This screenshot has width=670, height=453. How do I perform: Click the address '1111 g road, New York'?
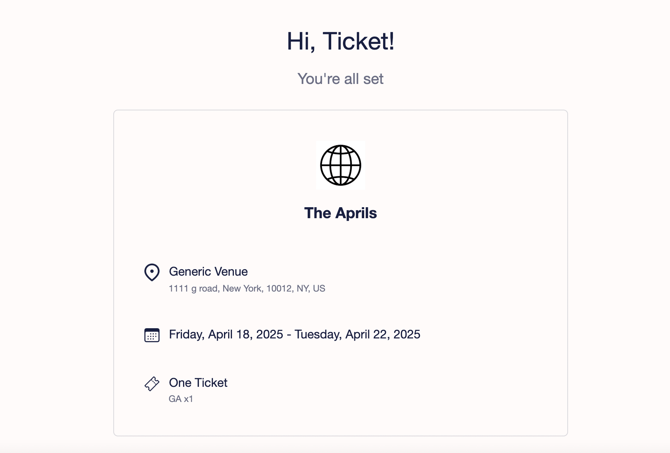point(215,288)
